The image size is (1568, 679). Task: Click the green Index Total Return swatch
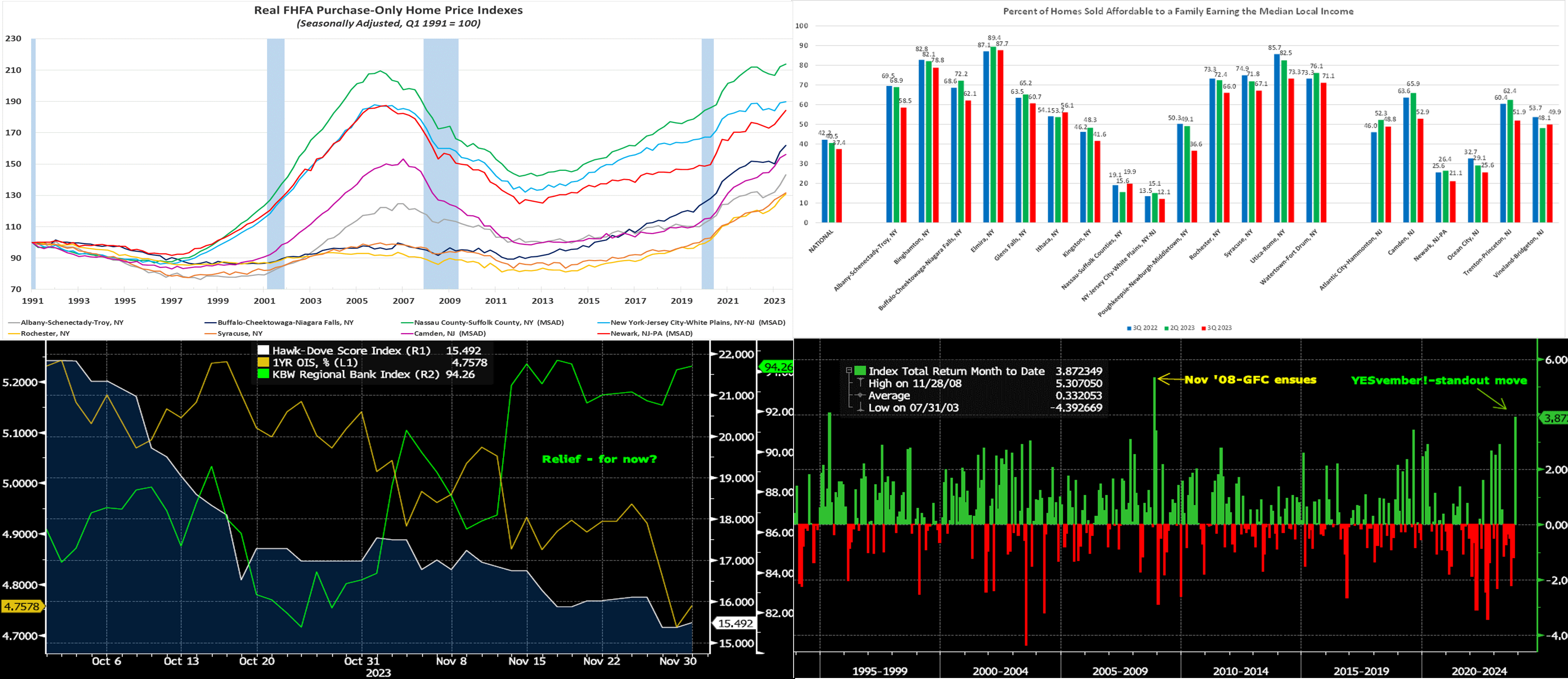pos(860,371)
